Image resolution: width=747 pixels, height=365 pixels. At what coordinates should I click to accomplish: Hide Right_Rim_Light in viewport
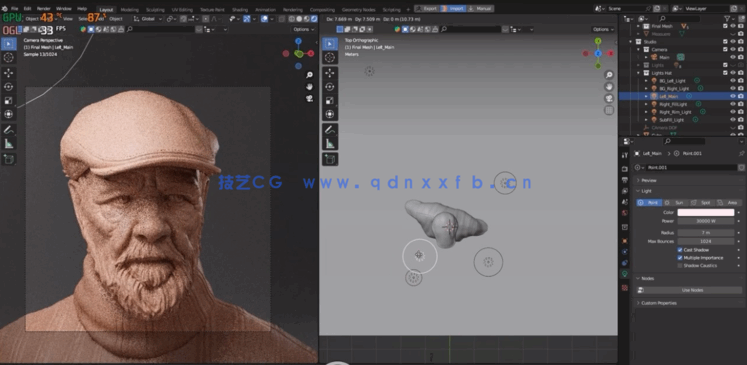(733, 112)
